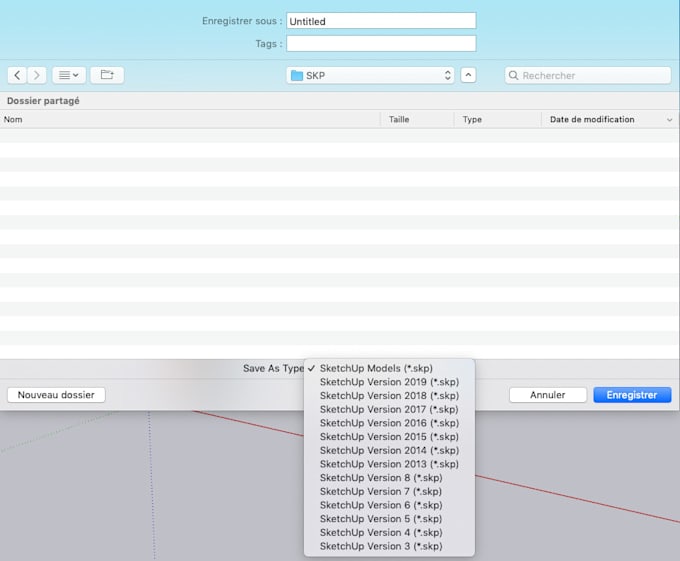This screenshot has height=561, width=680.
Task: Choose SketchUp Version 2015 (*.skp)
Action: [389, 437]
